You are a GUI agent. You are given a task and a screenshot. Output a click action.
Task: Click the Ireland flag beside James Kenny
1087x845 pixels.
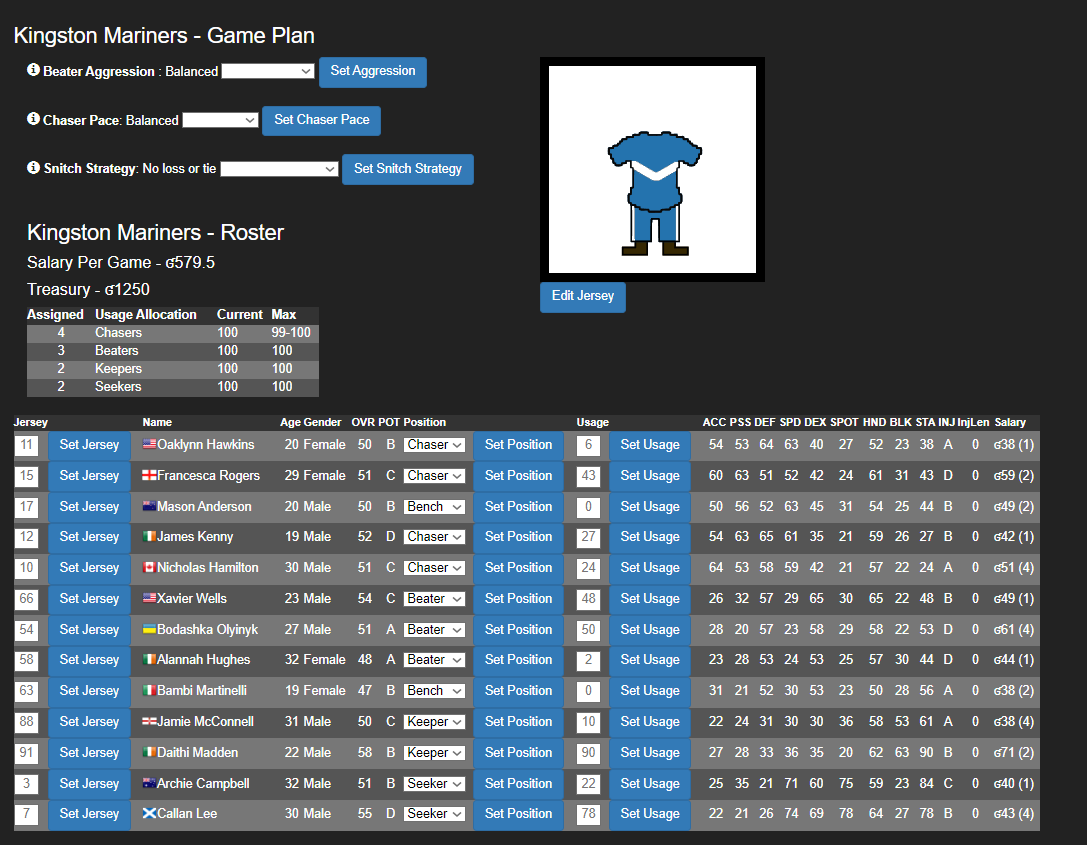coord(150,537)
